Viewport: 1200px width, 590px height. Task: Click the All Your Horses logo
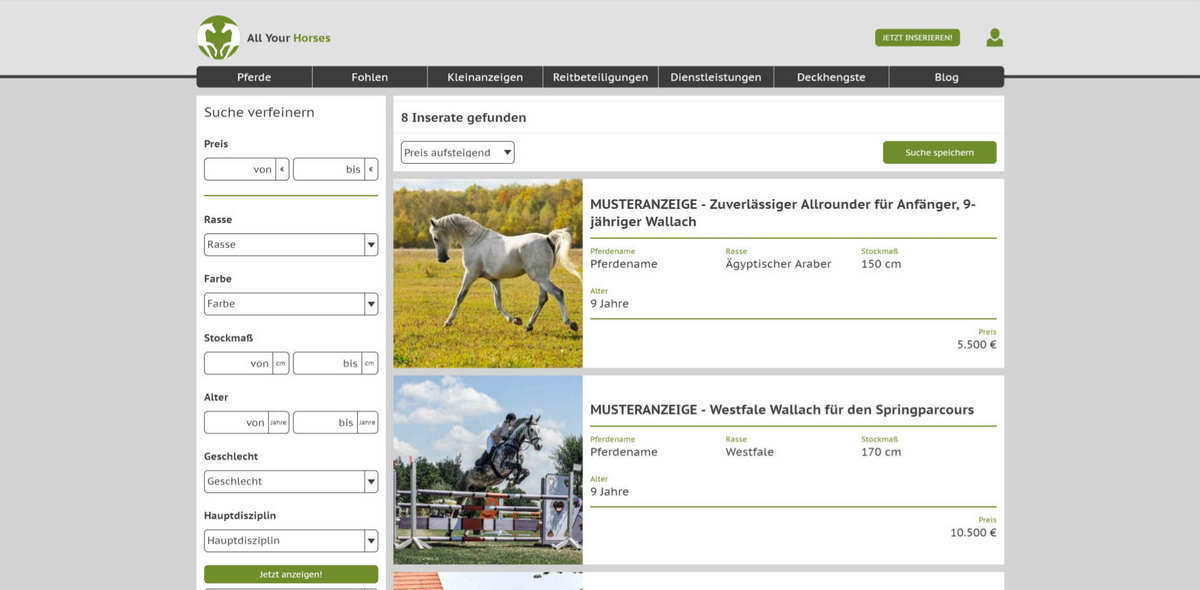click(263, 38)
